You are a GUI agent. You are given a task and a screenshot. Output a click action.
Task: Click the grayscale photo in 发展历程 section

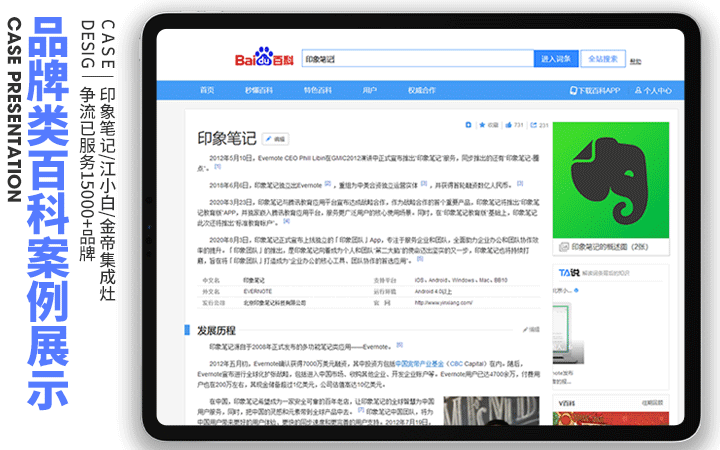(491, 411)
